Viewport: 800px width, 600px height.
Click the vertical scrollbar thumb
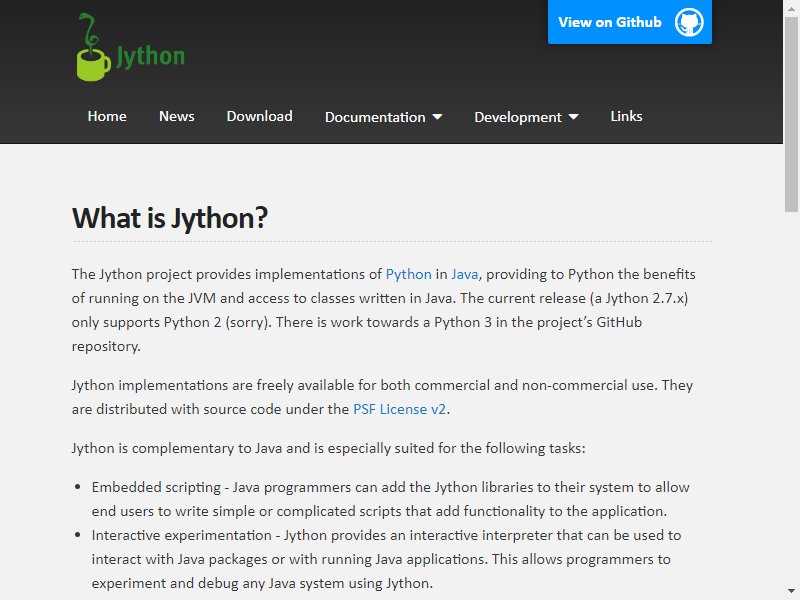pos(791,113)
